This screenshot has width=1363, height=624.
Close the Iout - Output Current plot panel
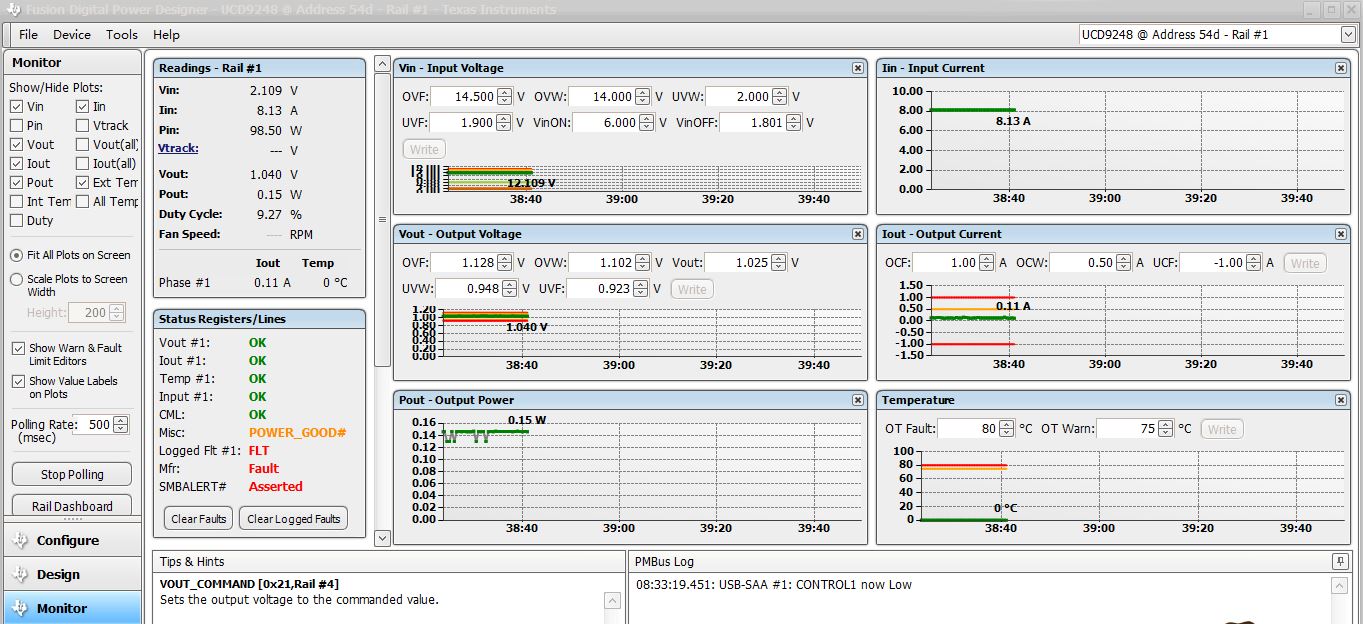(1341, 234)
